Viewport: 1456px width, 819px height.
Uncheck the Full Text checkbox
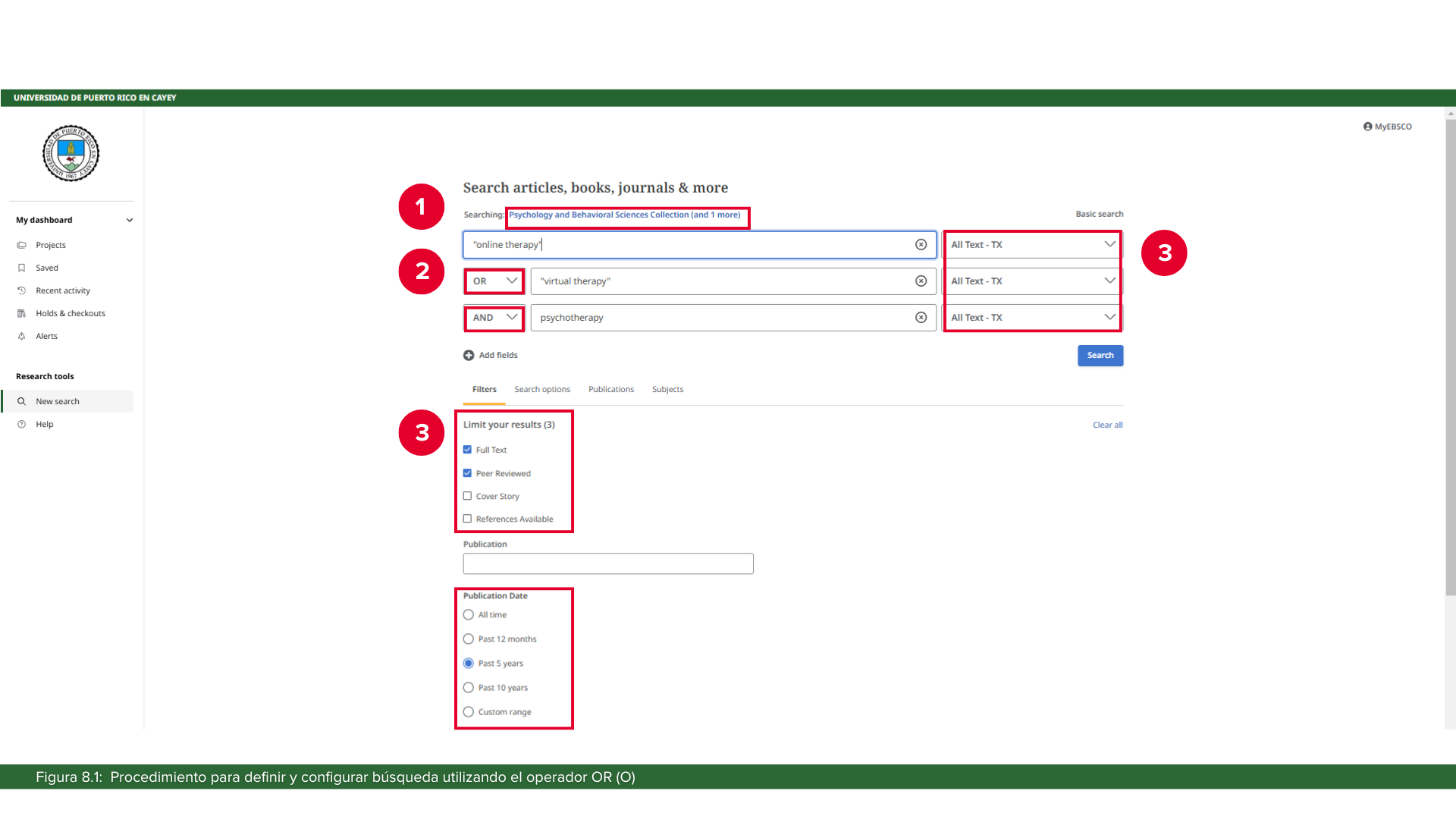[x=467, y=450]
